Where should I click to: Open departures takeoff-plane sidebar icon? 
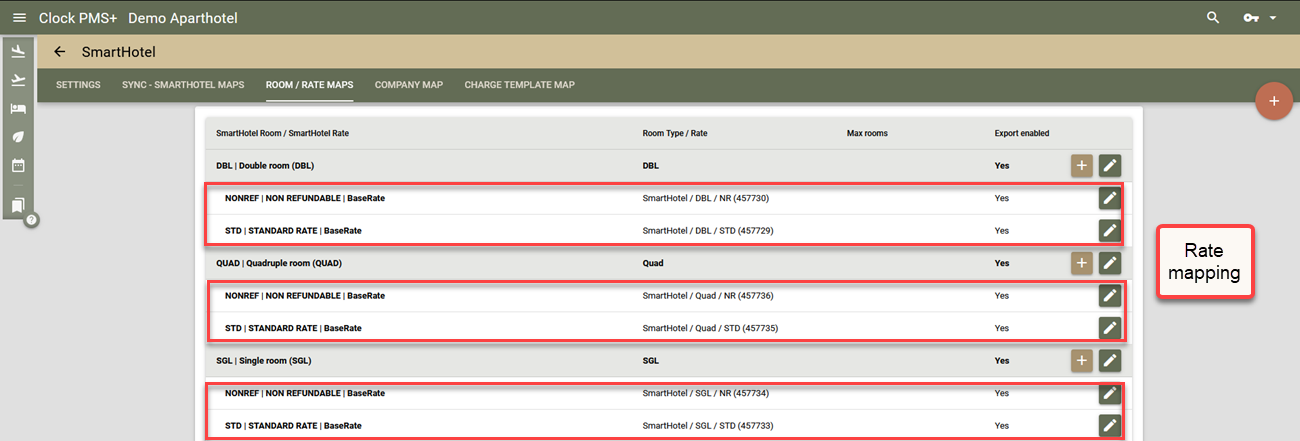(18, 80)
